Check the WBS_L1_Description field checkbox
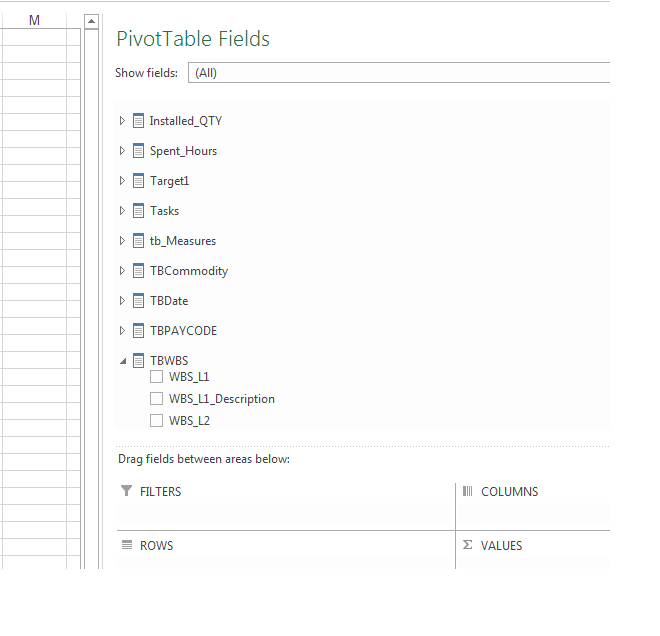This screenshot has height=636, width=660. pyautogui.click(x=157, y=398)
